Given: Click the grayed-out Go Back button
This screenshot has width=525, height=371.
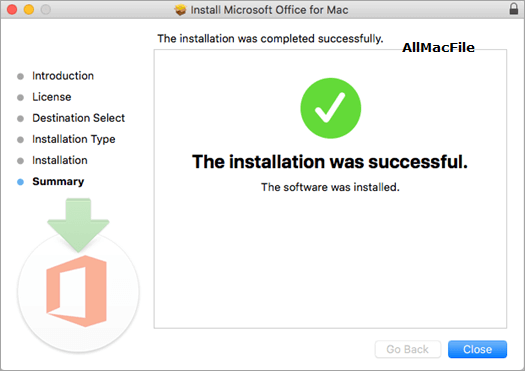Looking at the screenshot, I should tap(407, 349).
